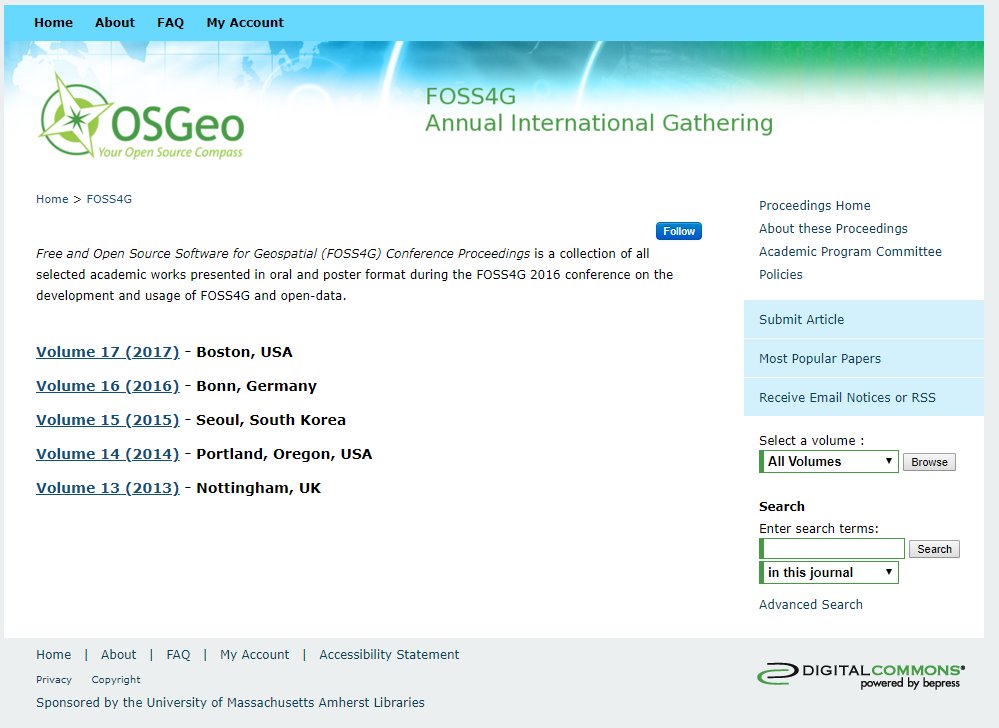Open About in the top navigation bar

(115, 22)
